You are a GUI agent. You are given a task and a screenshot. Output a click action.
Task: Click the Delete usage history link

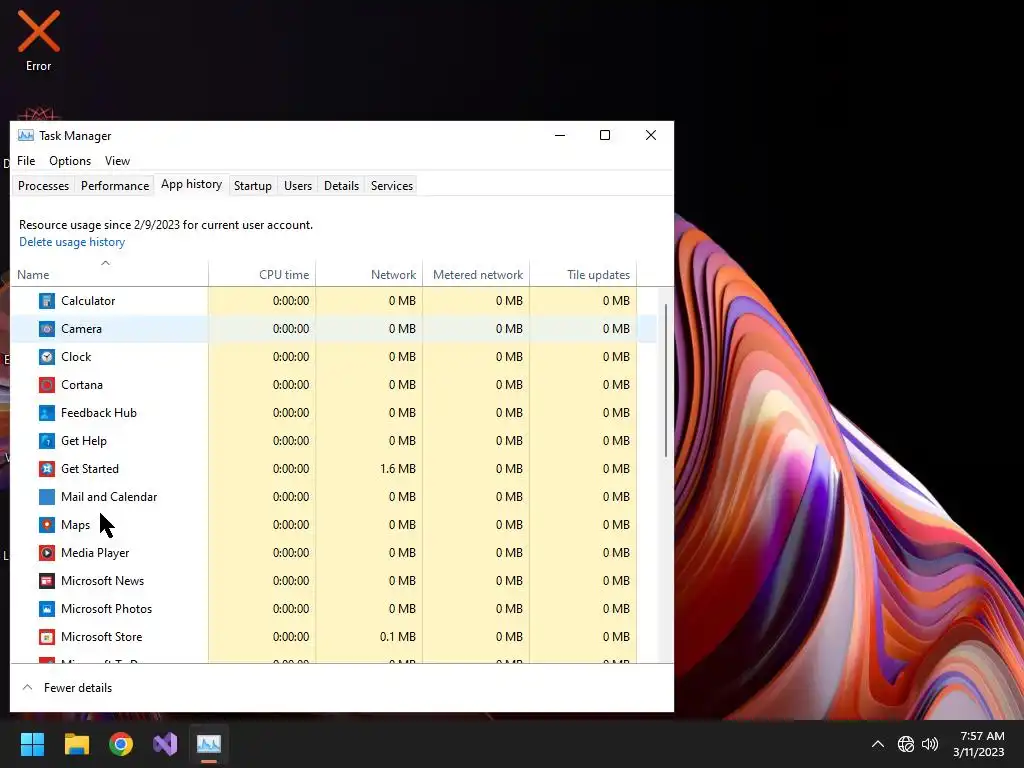tap(72, 242)
